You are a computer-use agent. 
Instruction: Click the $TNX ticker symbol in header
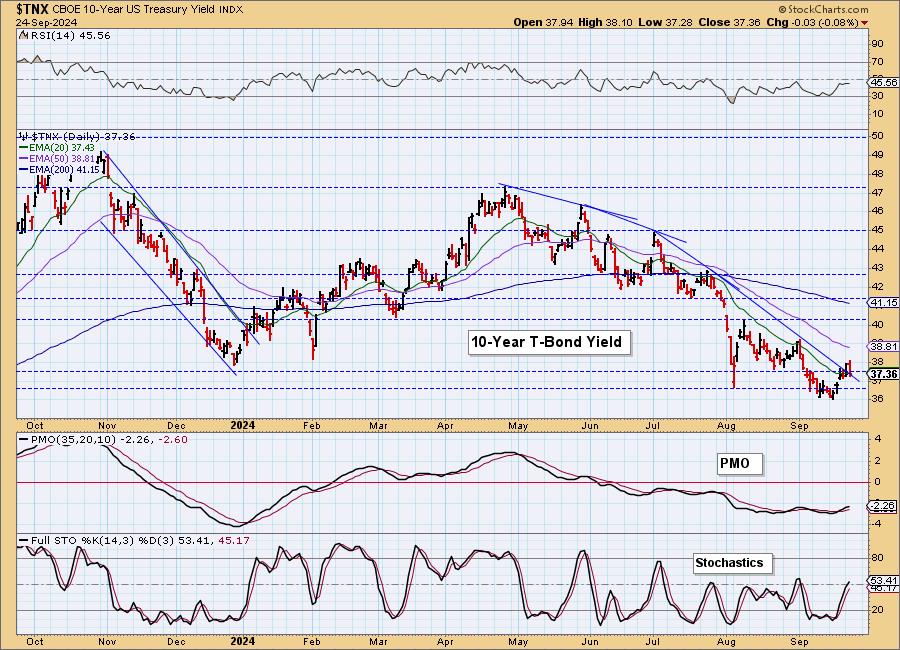coord(32,9)
